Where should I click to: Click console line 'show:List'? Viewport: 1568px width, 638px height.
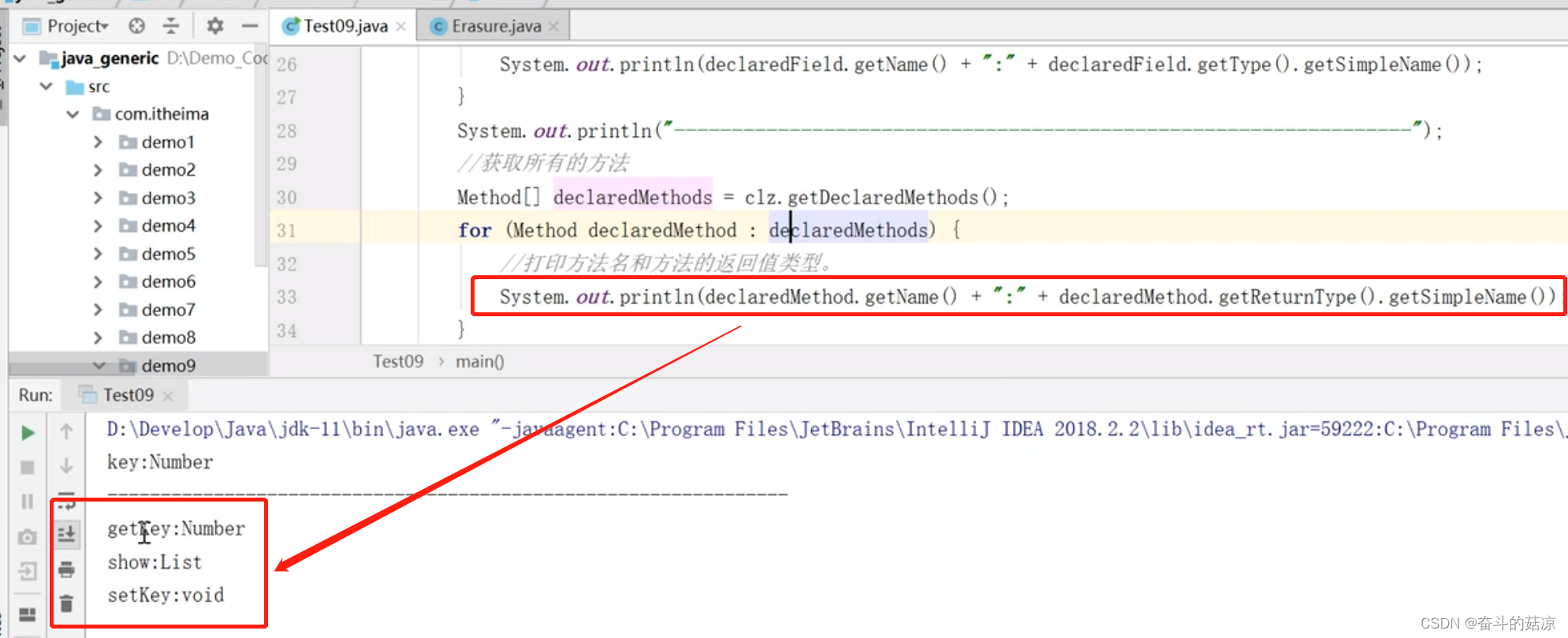click(155, 562)
